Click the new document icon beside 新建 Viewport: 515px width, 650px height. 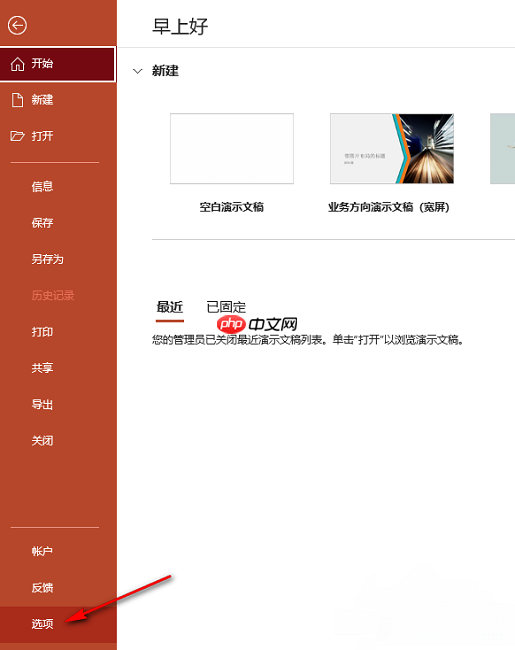pyautogui.click(x=17, y=100)
